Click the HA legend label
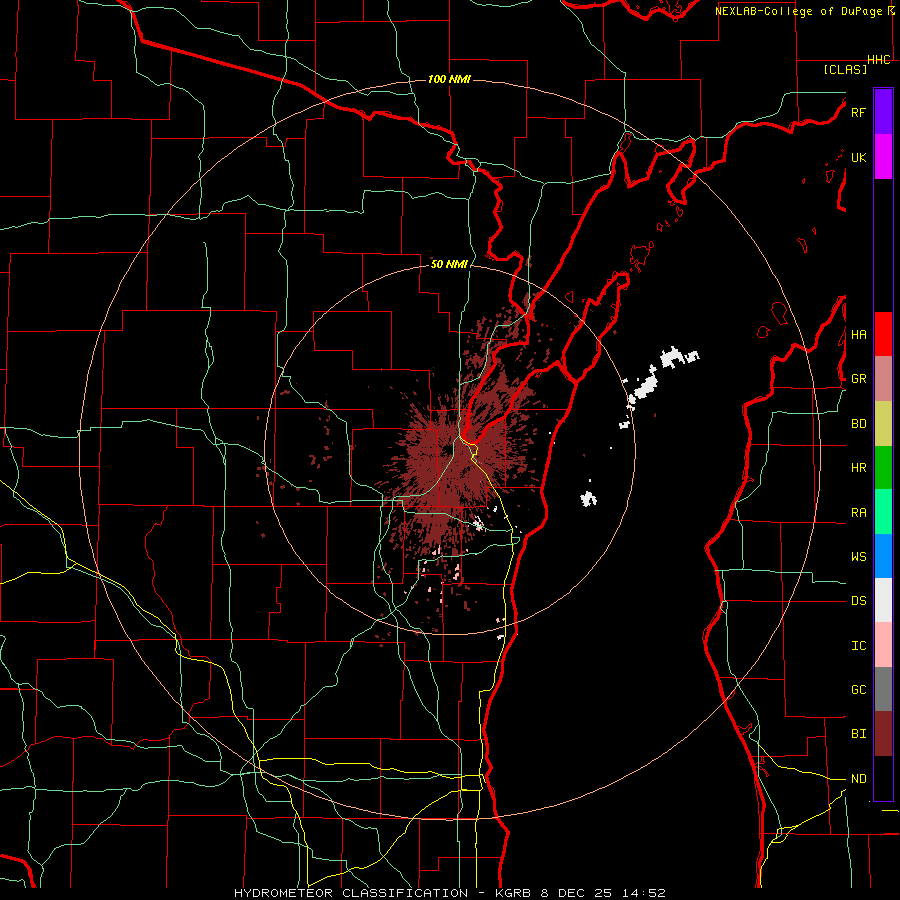 [858, 334]
